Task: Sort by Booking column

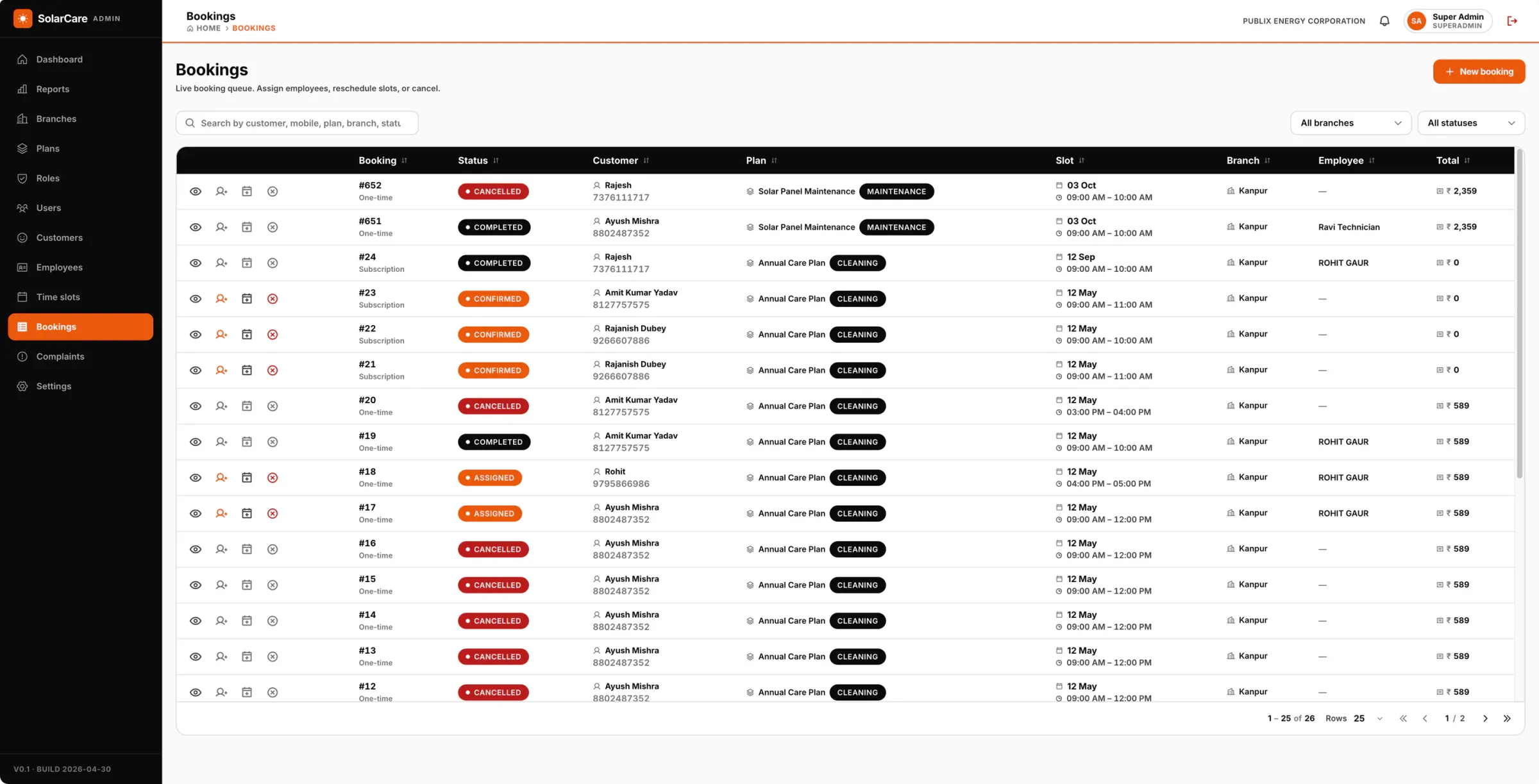Action: pyautogui.click(x=383, y=160)
